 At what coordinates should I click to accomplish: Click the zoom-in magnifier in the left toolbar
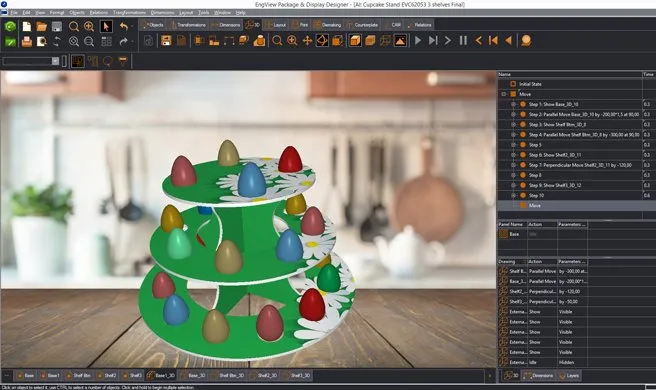click(89, 26)
